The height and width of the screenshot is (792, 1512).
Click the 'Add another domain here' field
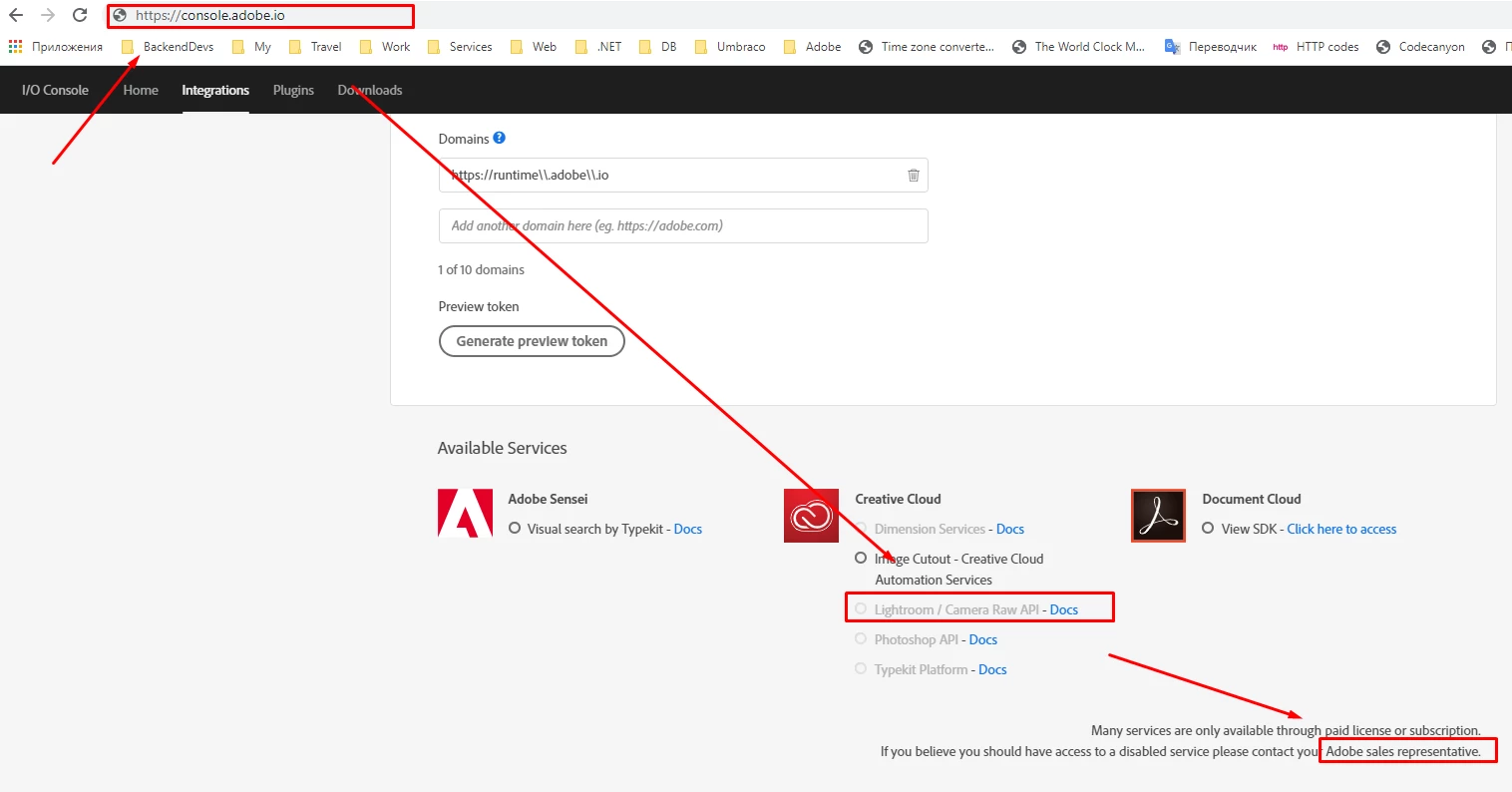(683, 225)
